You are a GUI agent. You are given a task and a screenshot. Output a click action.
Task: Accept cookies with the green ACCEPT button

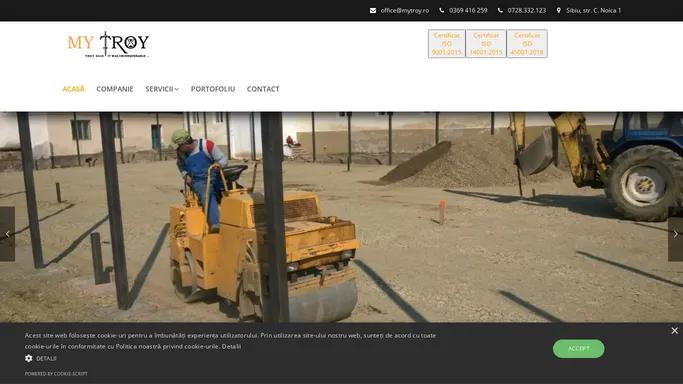tap(578, 349)
